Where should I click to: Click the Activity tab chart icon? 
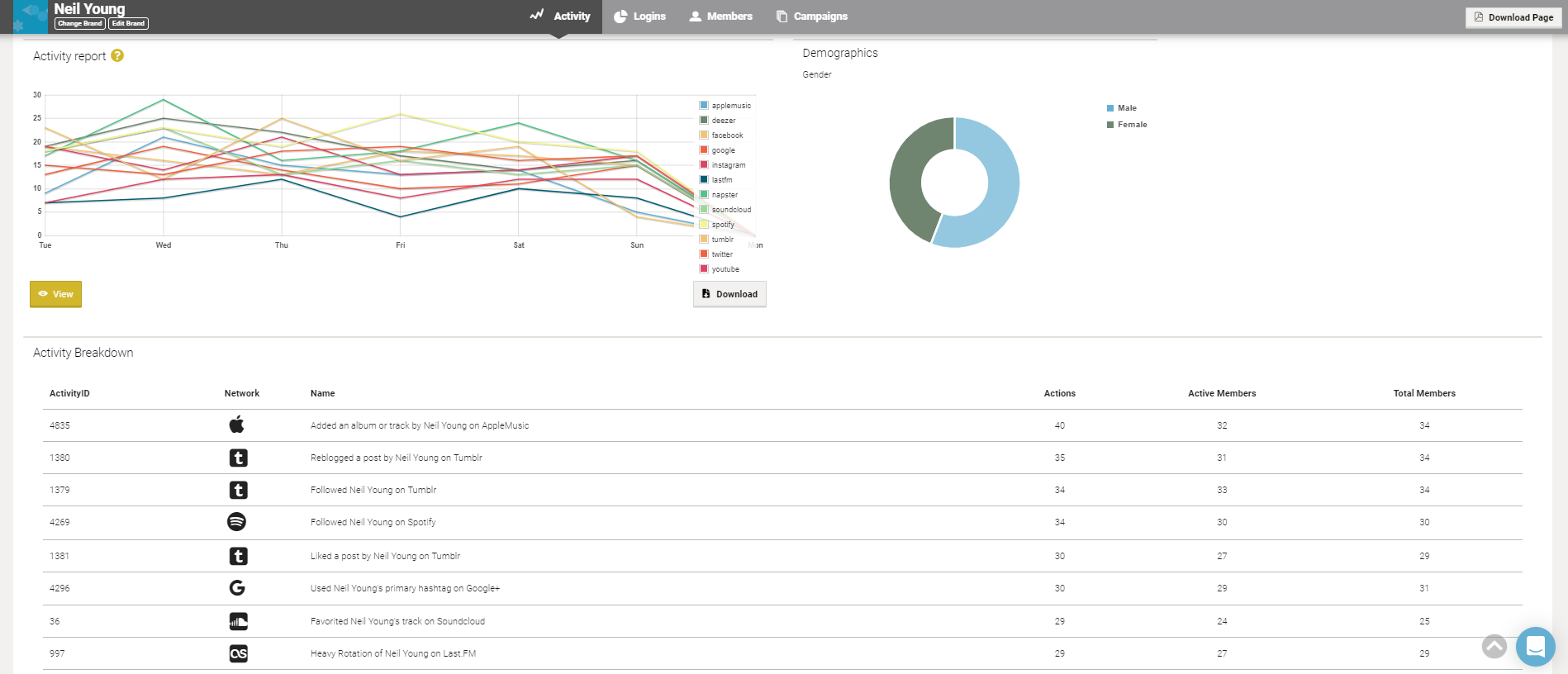(x=537, y=15)
